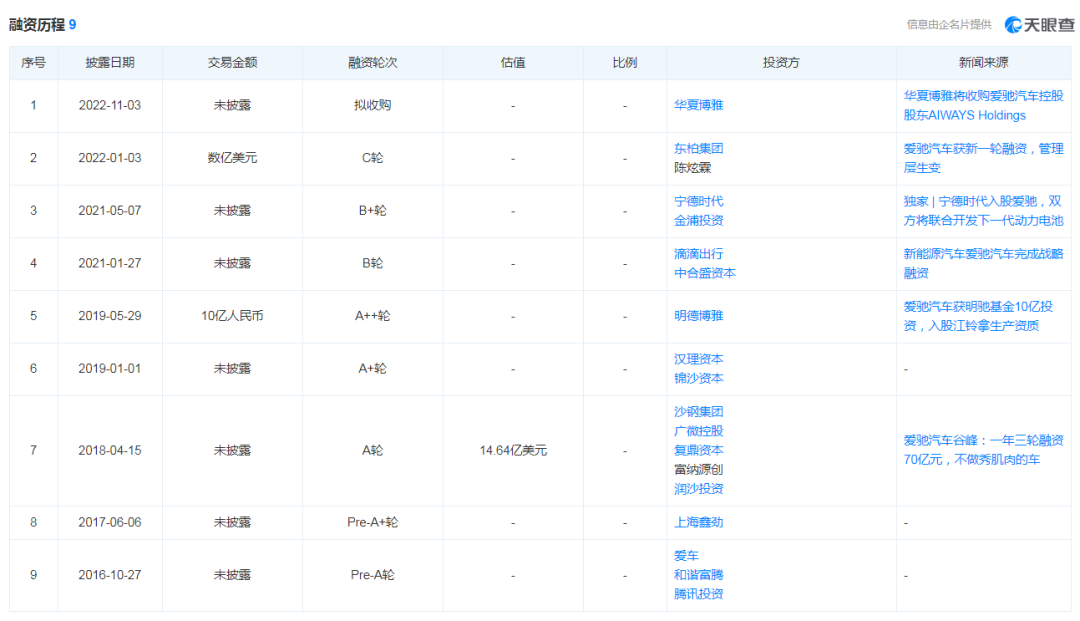1080x621 pixels.
Task: Click the 估值 column header
Action: click(512, 63)
